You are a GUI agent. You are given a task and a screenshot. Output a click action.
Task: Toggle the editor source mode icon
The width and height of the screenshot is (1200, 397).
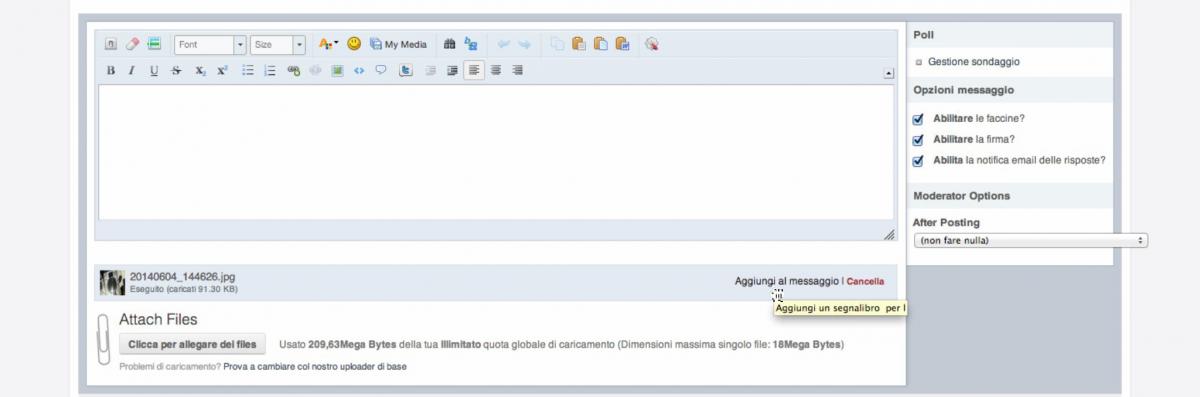110,44
